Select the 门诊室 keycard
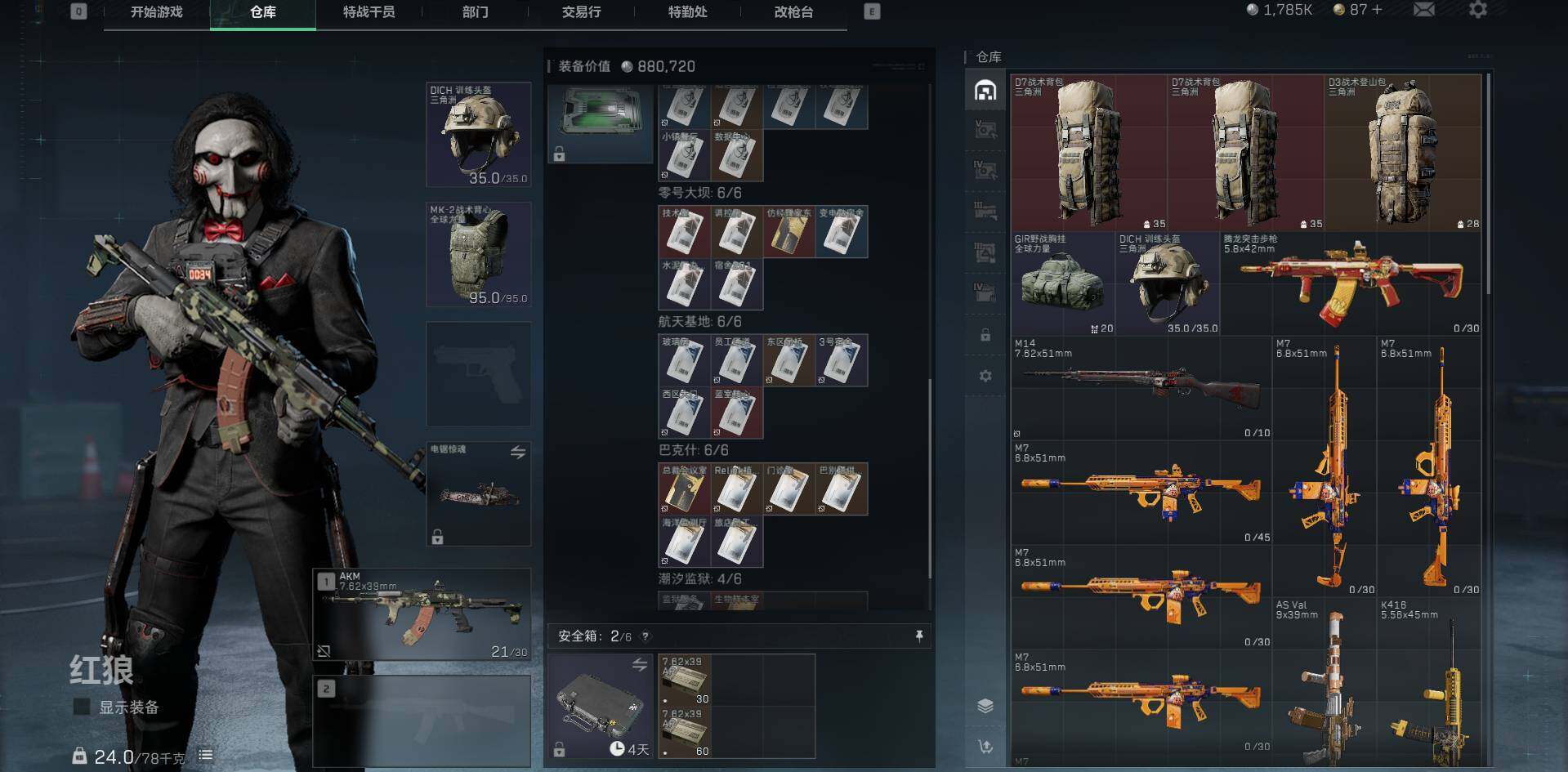The width and height of the screenshot is (1568, 772). pyautogui.click(x=789, y=489)
